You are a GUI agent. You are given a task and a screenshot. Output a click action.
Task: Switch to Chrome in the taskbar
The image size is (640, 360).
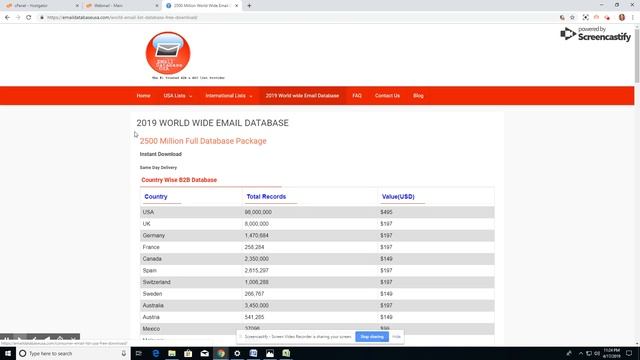pos(221,353)
